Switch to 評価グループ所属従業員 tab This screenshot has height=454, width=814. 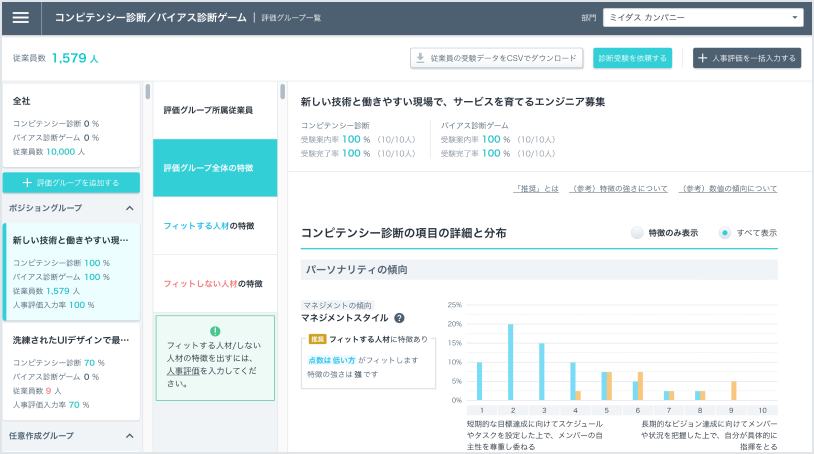click(208, 110)
